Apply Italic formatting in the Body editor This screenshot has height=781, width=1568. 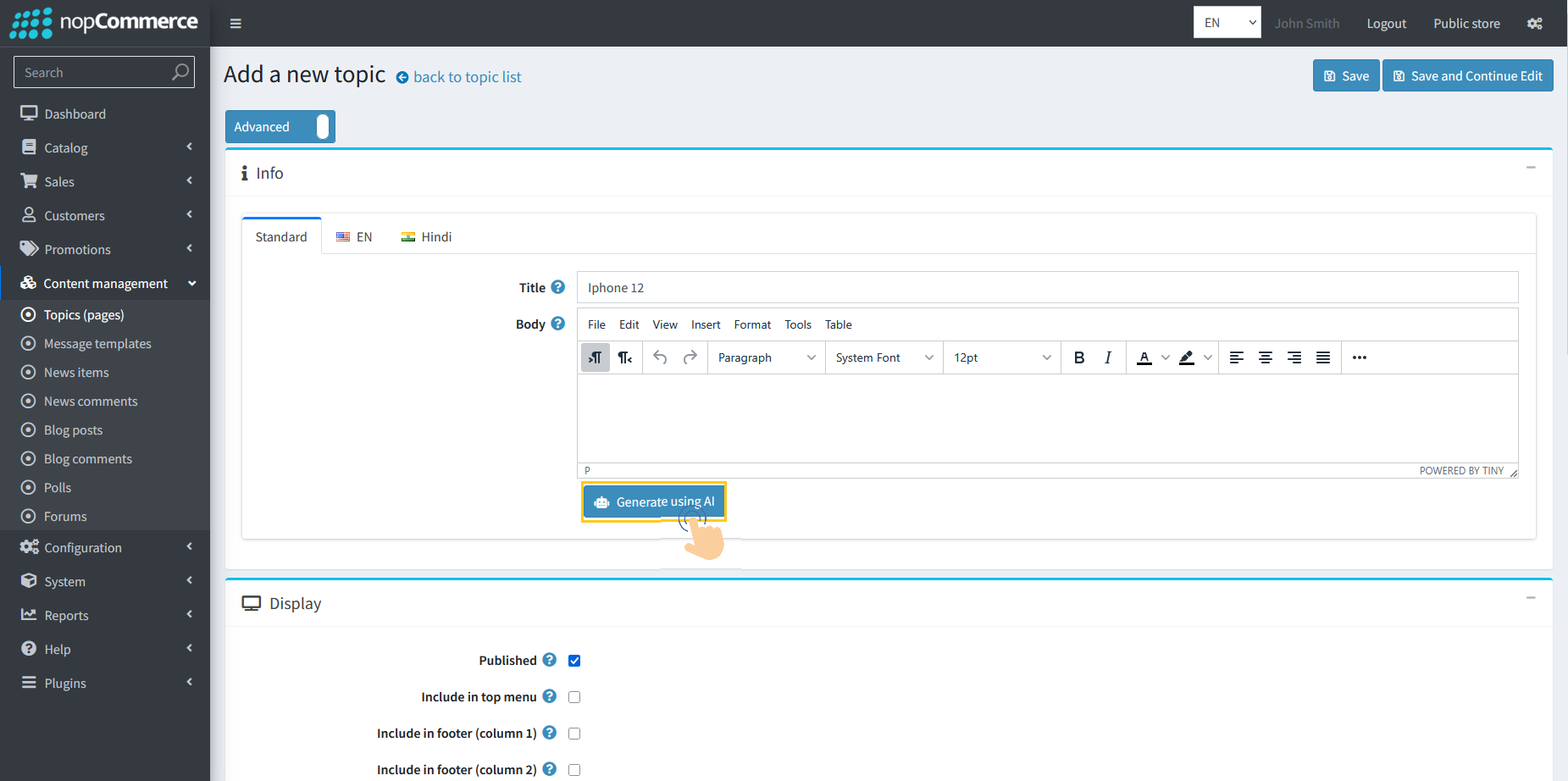point(1107,357)
